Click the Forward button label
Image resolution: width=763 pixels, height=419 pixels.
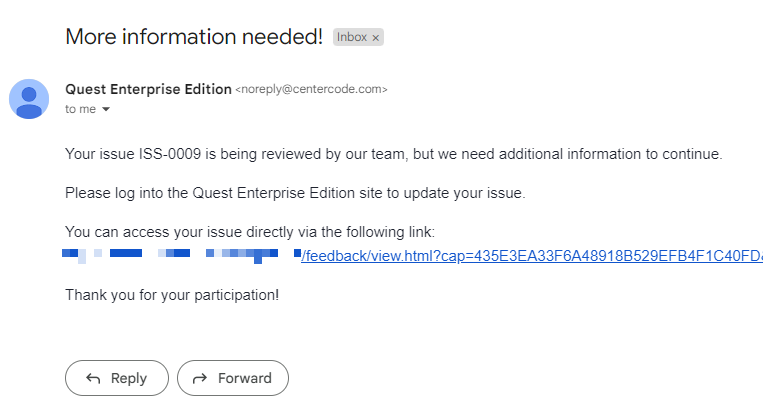tap(245, 378)
